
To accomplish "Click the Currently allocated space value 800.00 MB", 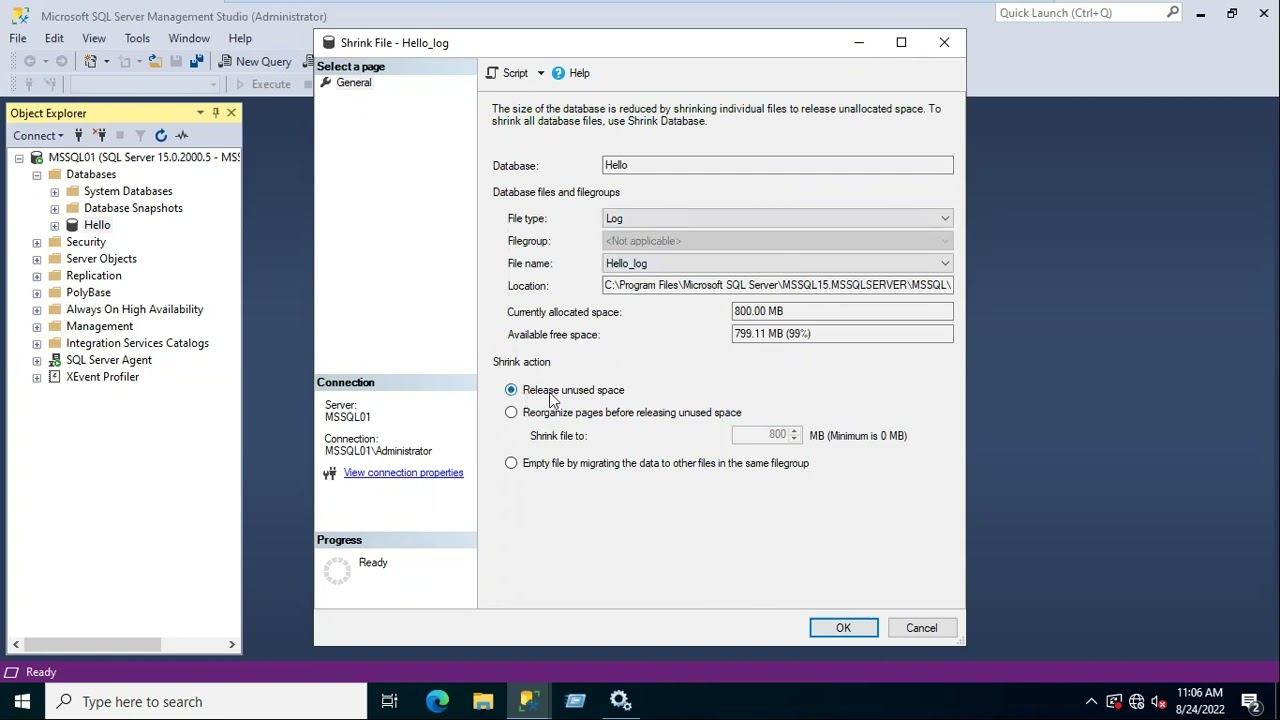I will coord(842,311).
